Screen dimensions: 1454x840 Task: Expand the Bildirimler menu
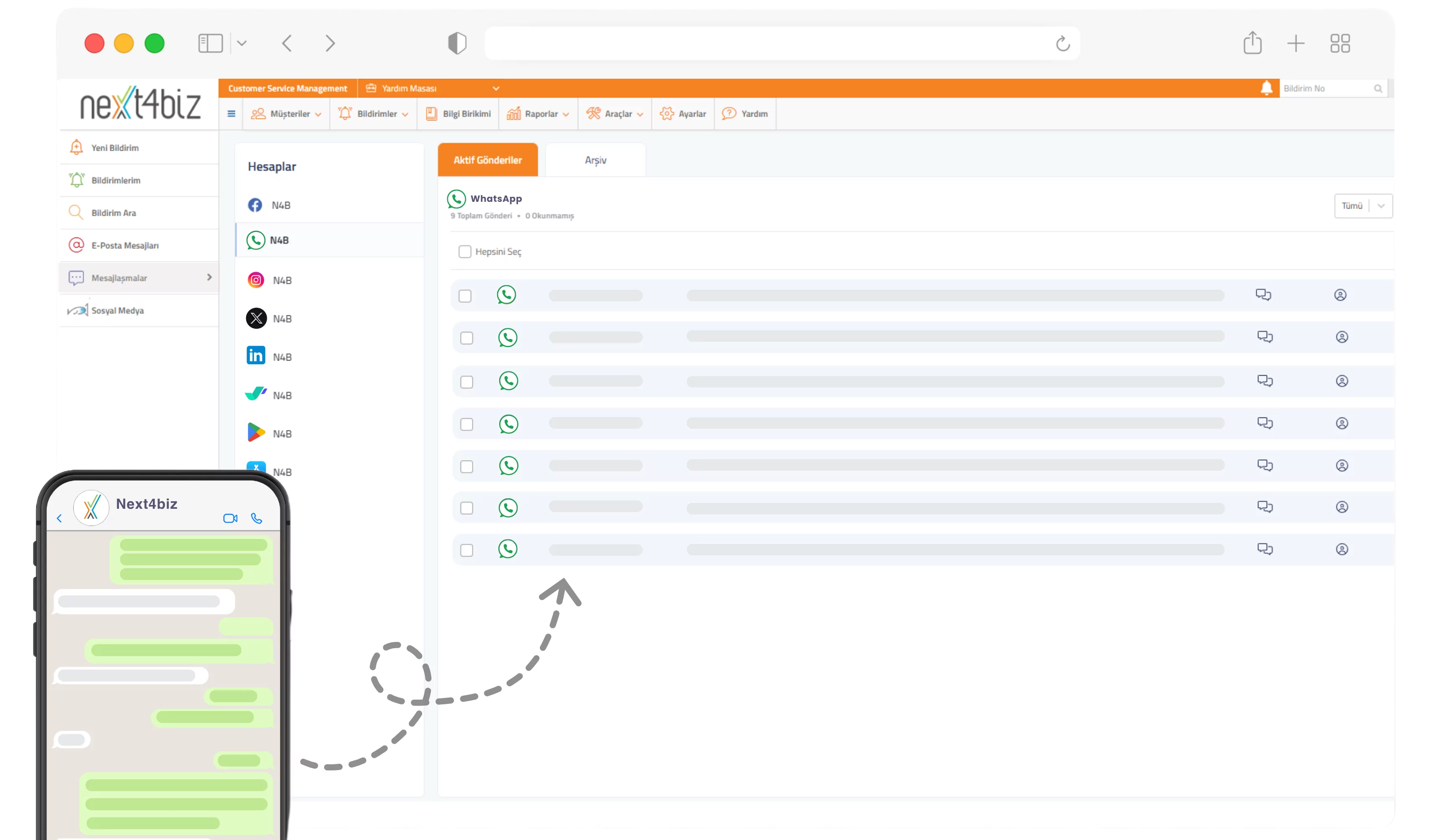click(373, 113)
